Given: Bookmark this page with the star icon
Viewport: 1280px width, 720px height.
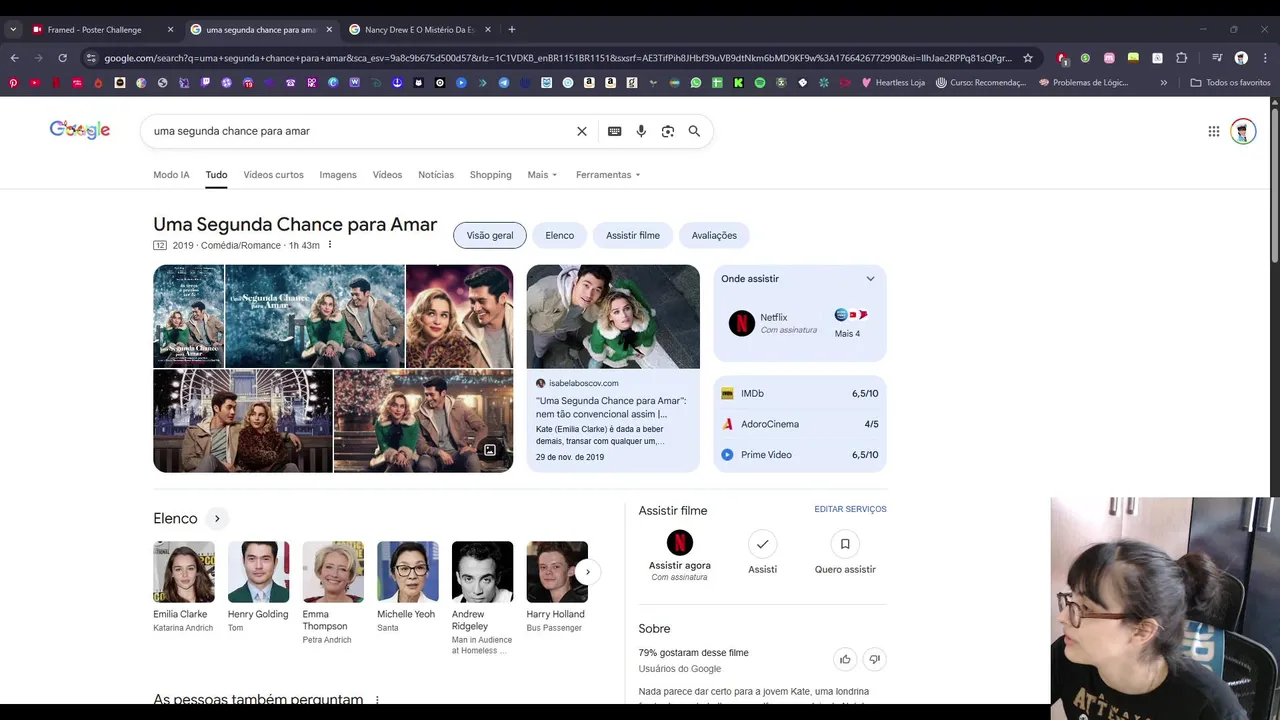Looking at the screenshot, I should pyautogui.click(x=1027, y=58).
